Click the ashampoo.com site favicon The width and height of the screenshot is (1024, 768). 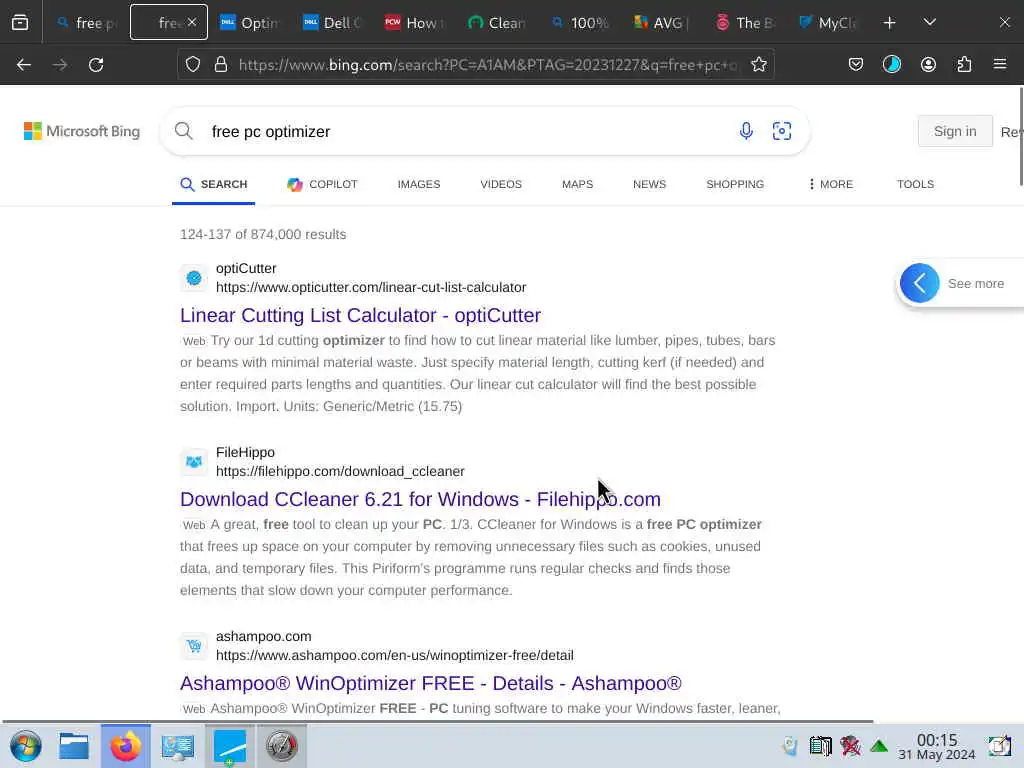194,647
